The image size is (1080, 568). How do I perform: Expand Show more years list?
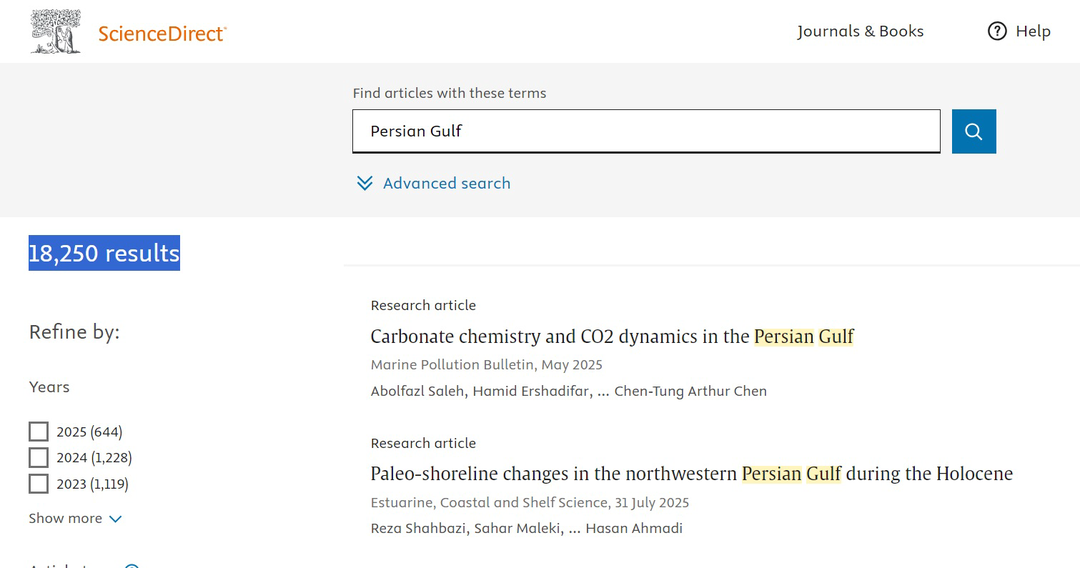pyautogui.click(x=75, y=518)
